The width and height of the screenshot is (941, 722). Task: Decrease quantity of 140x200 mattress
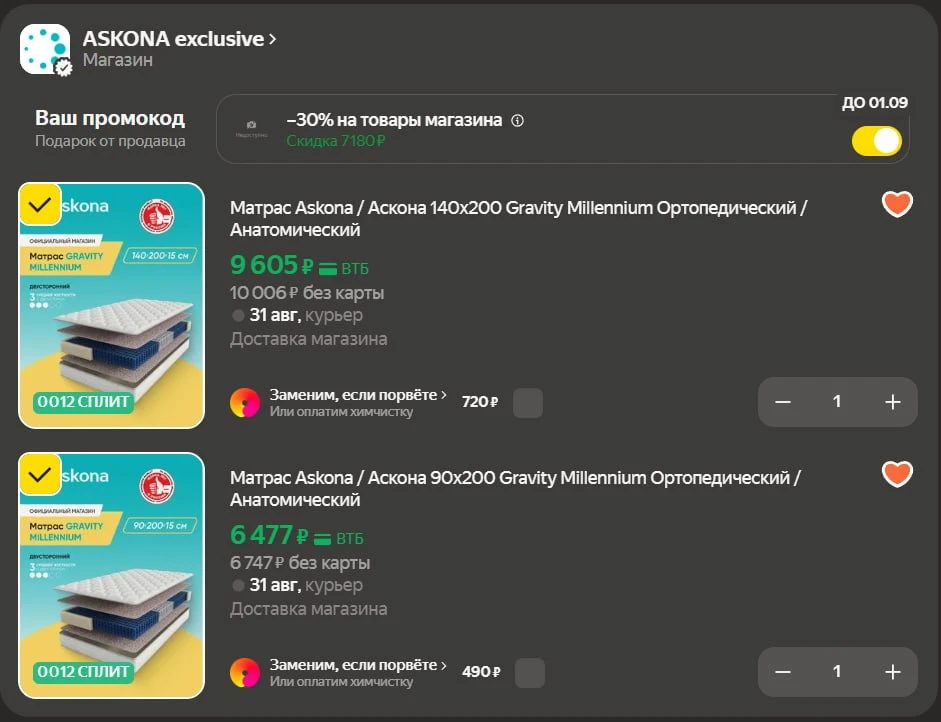click(783, 402)
